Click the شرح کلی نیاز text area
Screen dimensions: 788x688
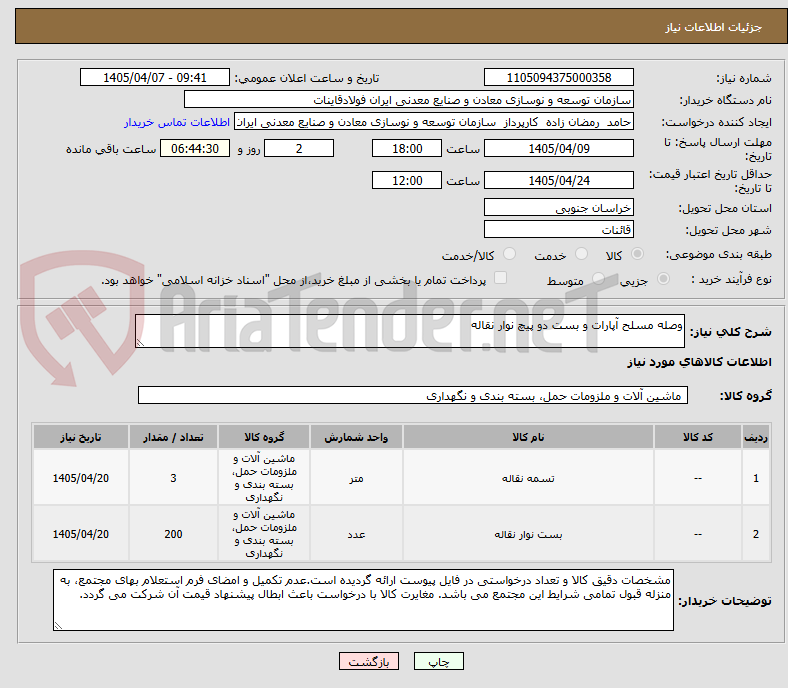click(410, 331)
